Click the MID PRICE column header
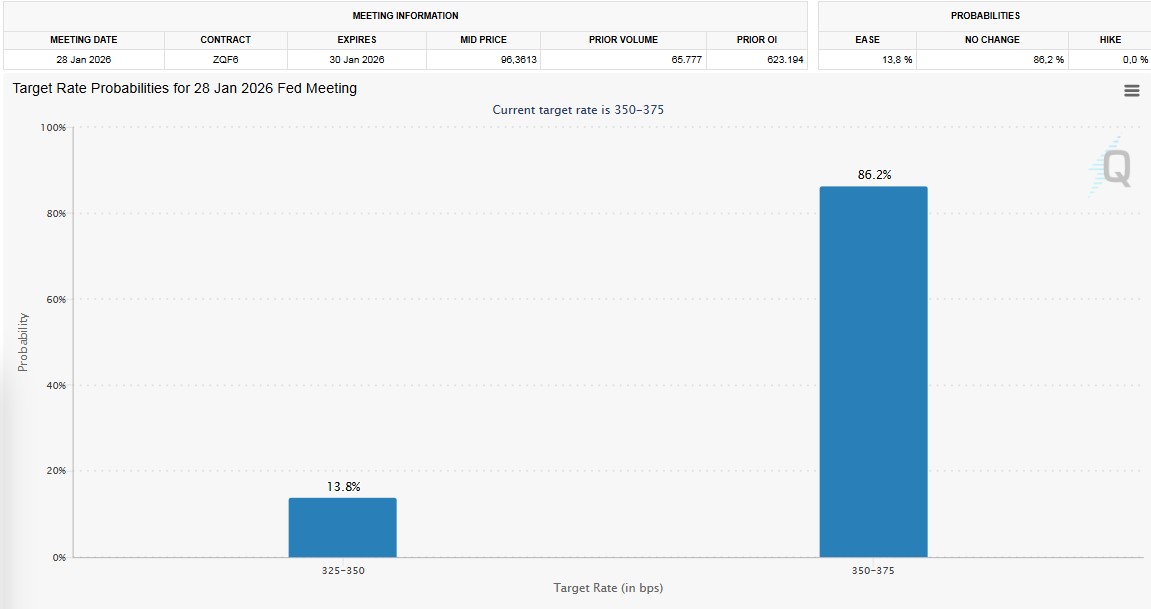 pyautogui.click(x=483, y=40)
